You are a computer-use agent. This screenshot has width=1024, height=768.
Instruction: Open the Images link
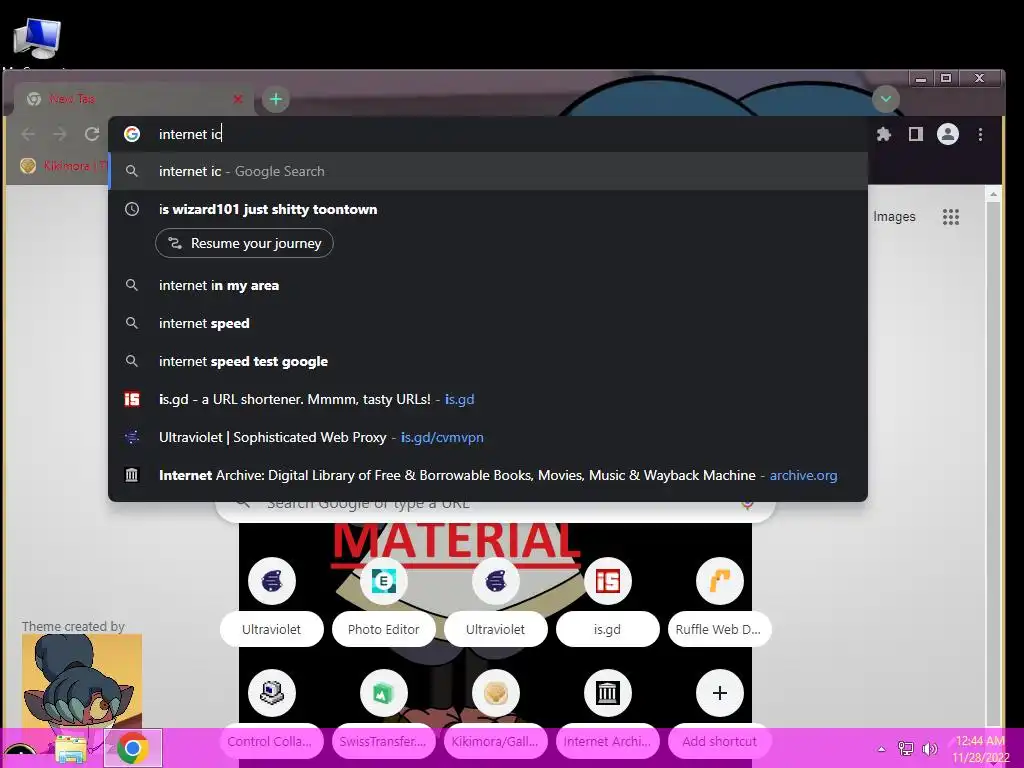click(x=894, y=217)
